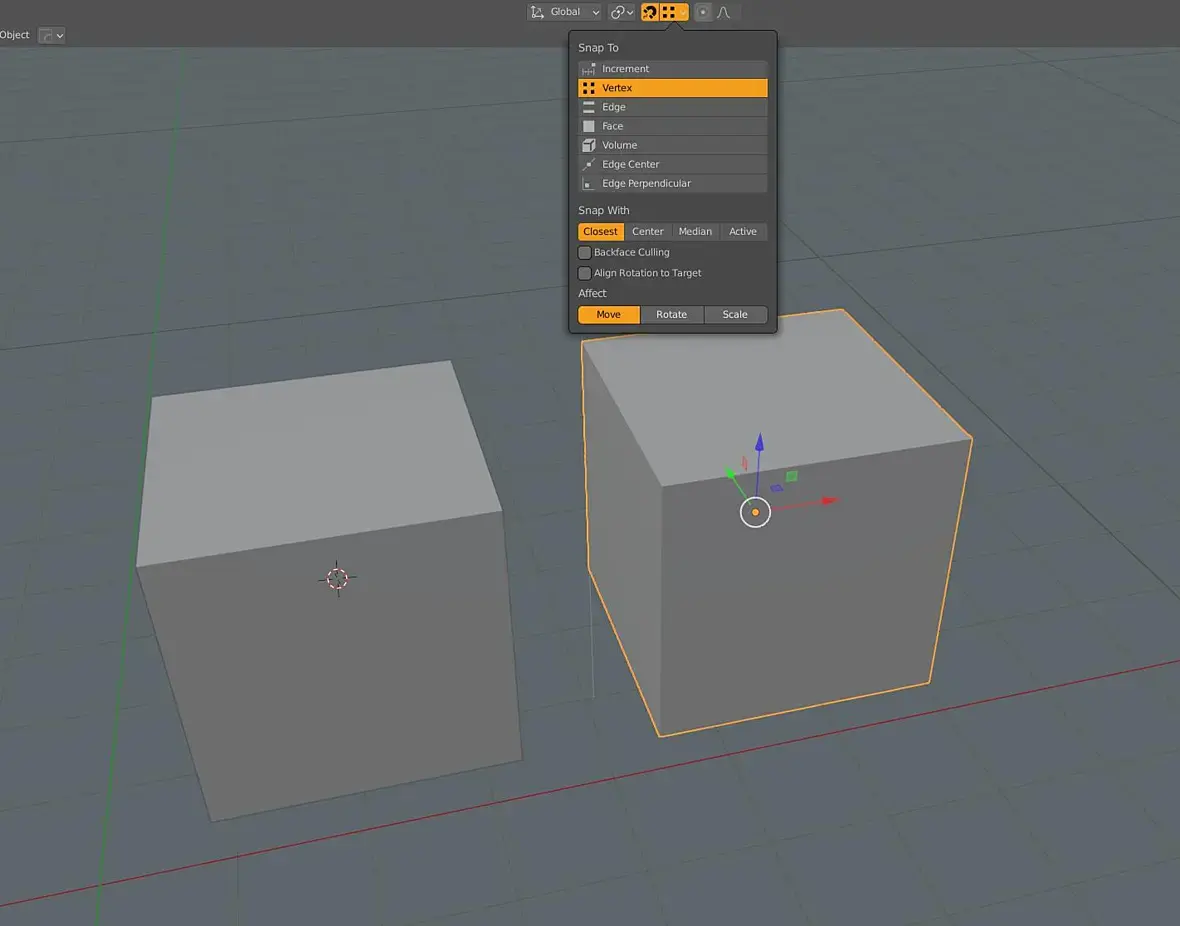The height and width of the screenshot is (926, 1180).
Task: Open the dropdown beside the Object menu
Action: click(x=51, y=35)
